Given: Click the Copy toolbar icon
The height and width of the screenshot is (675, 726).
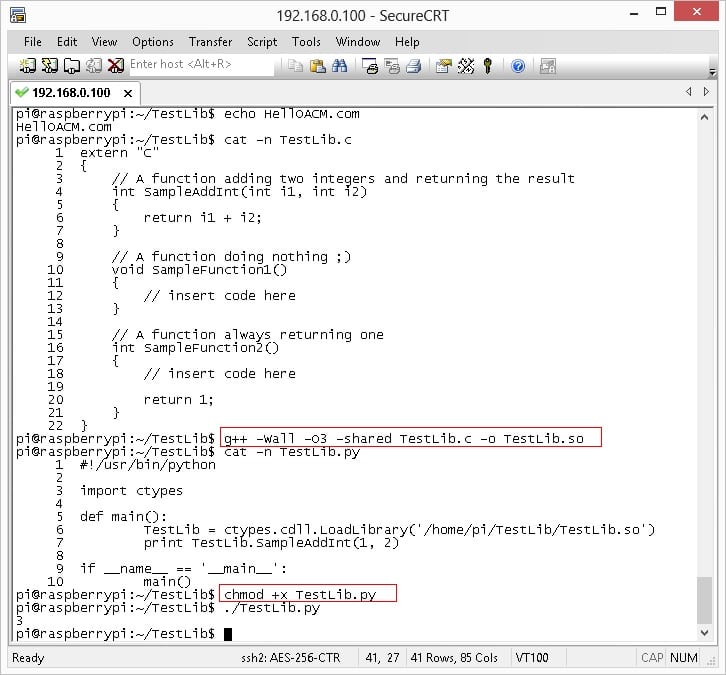Looking at the screenshot, I should point(295,66).
